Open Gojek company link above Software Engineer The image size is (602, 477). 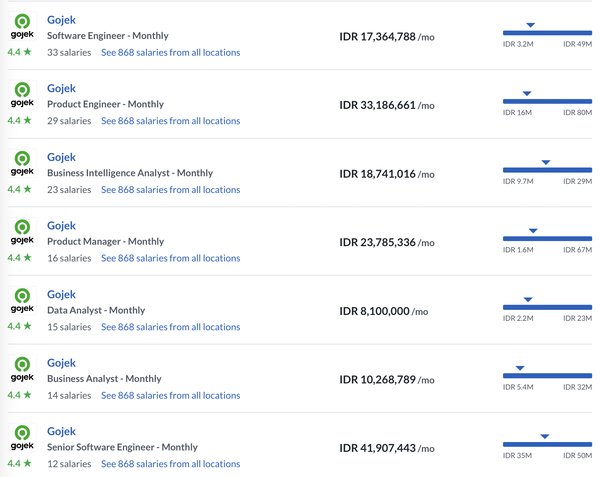[61, 20]
